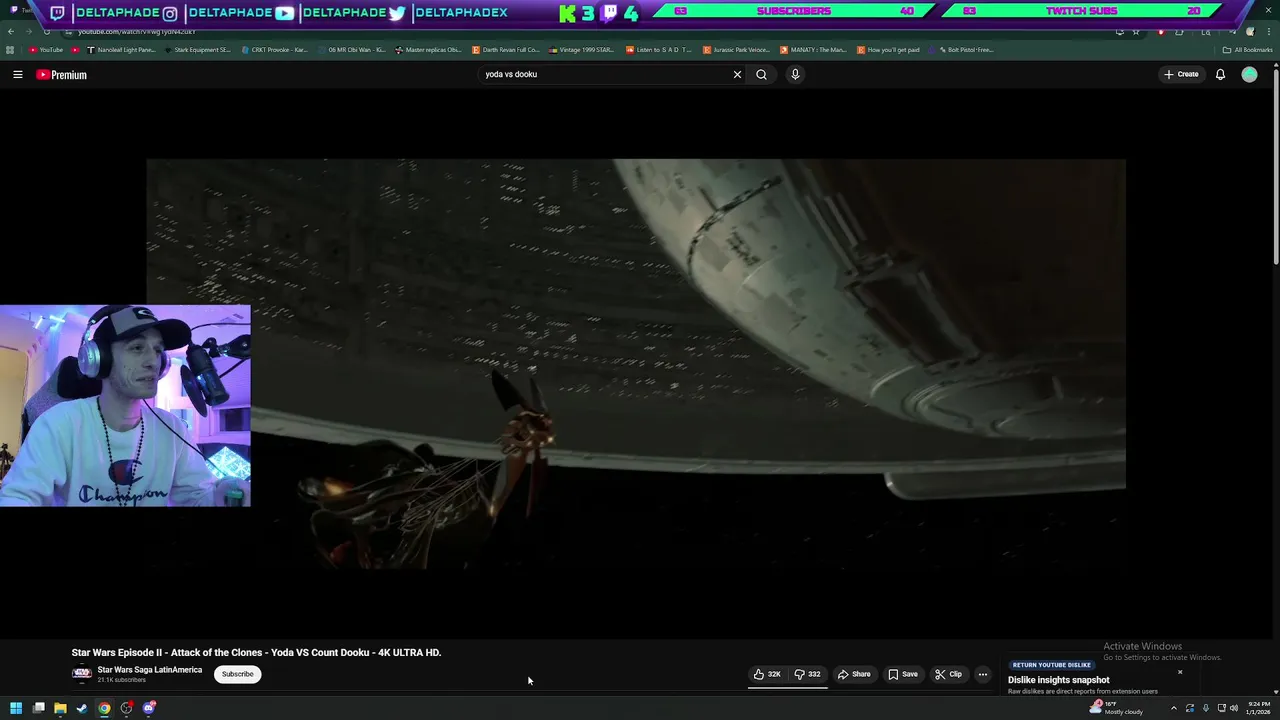
Task: Click the streamer webcam overlay
Action: click(x=125, y=406)
